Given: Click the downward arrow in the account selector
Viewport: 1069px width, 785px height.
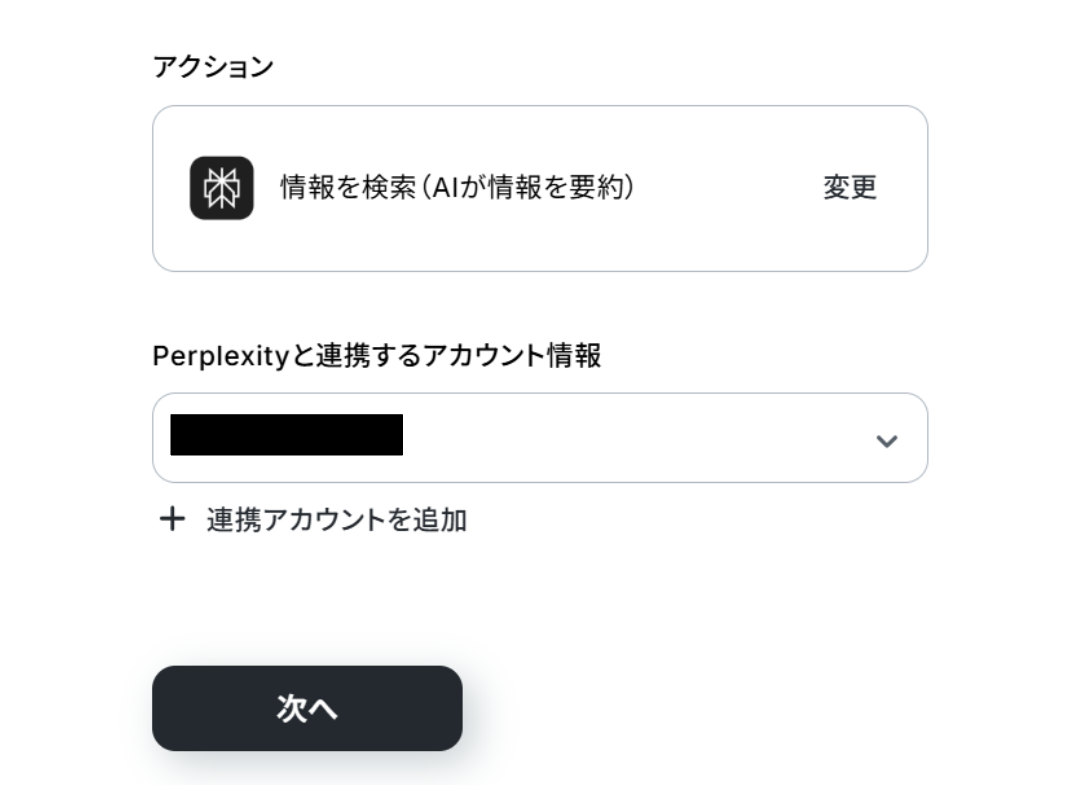Looking at the screenshot, I should point(886,440).
